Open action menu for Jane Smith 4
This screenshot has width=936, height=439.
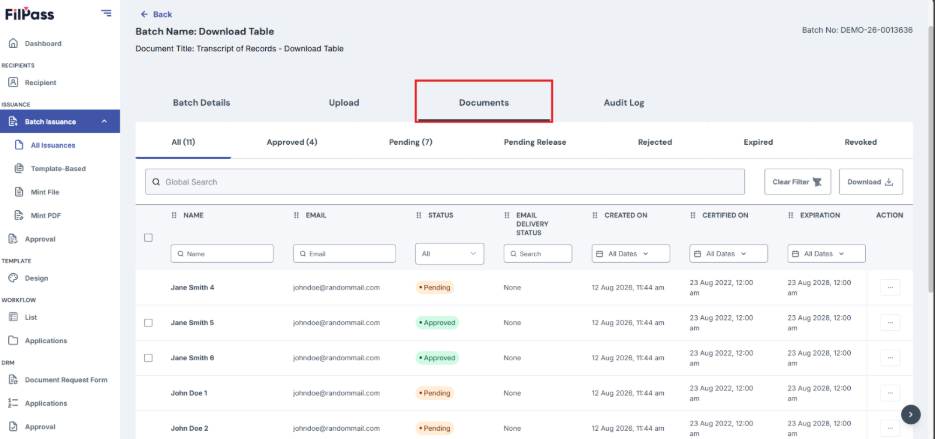point(890,287)
